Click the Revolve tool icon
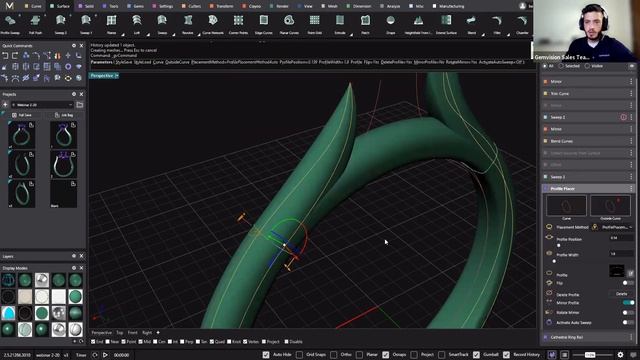 (x=188, y=20)
